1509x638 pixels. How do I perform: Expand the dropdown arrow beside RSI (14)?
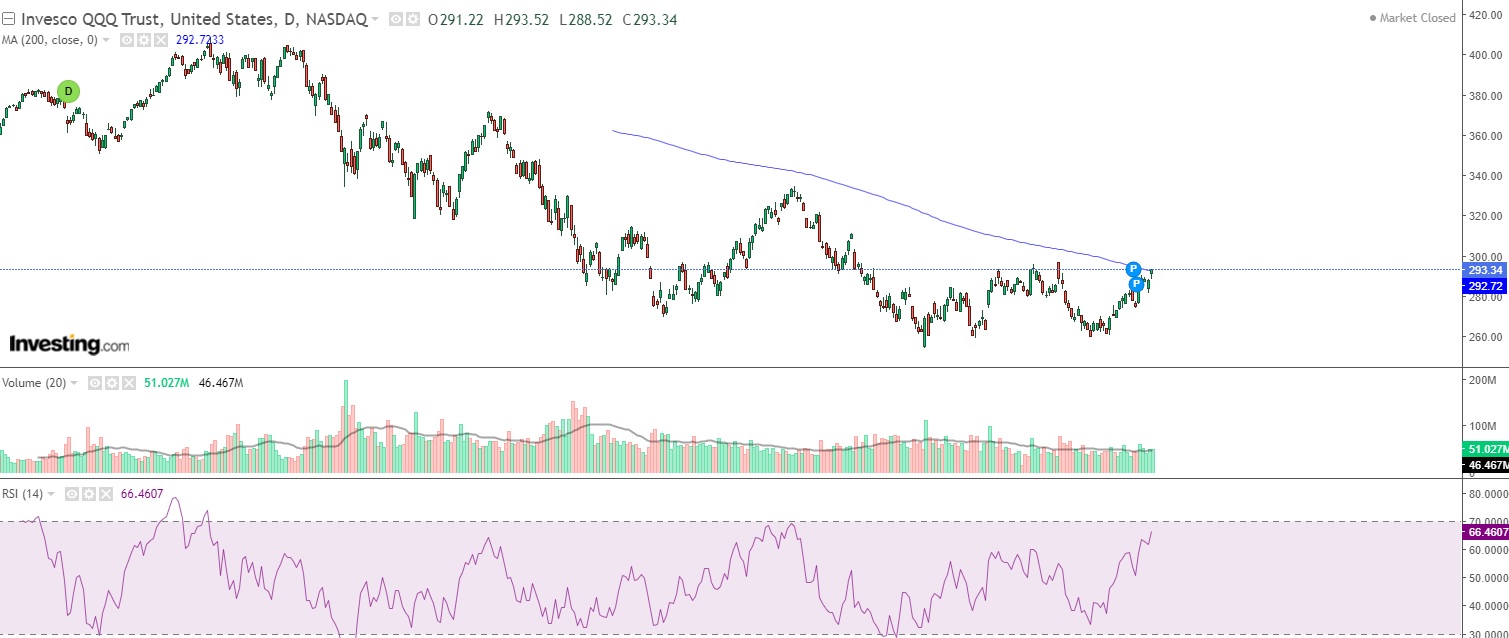tap(51, 494)
